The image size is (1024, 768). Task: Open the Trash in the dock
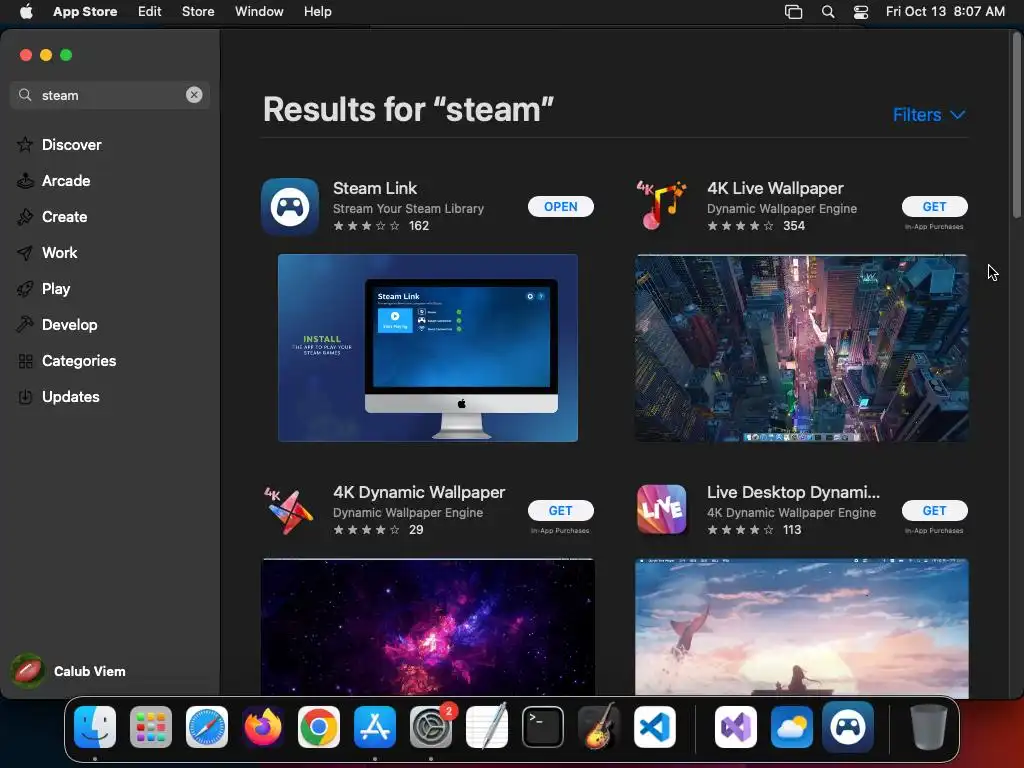pos(929,727)
